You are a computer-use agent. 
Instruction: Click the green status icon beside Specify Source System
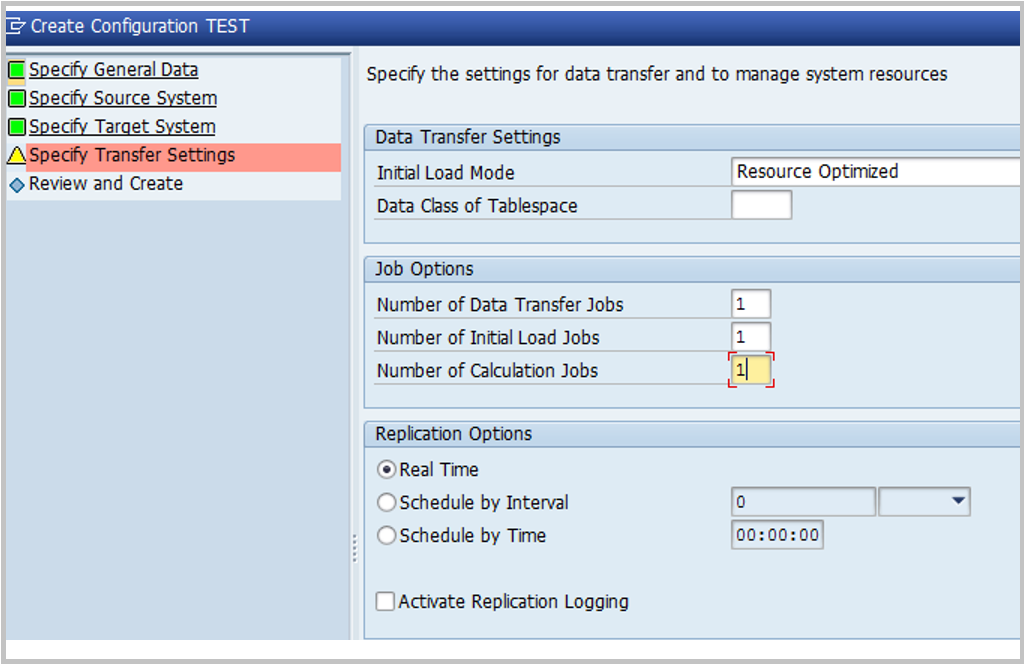click(17, 98)
